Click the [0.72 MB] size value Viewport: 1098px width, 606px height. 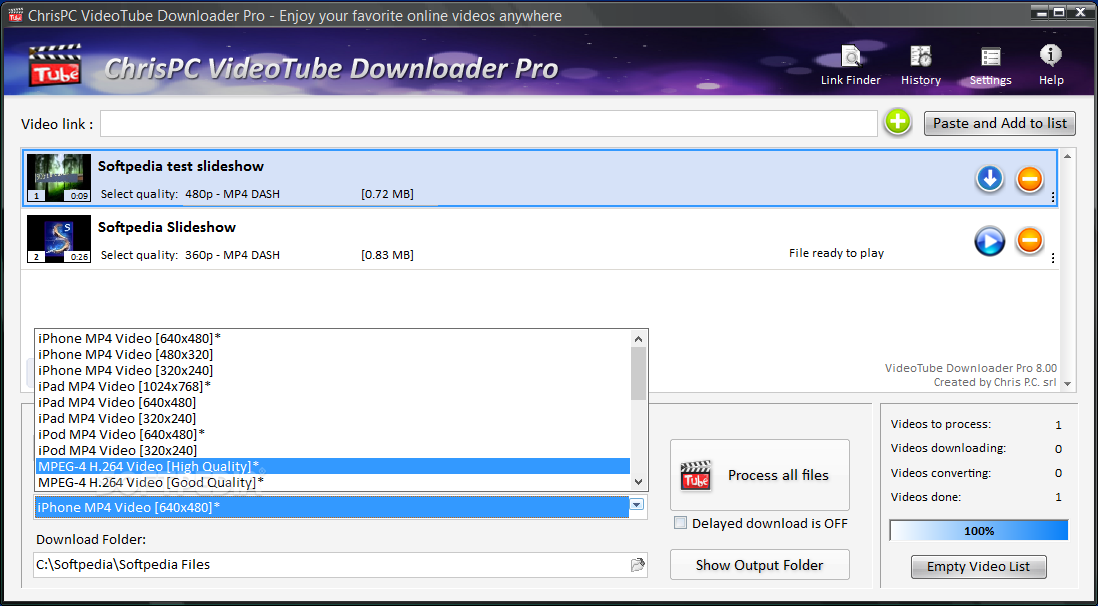click(387, 194)
